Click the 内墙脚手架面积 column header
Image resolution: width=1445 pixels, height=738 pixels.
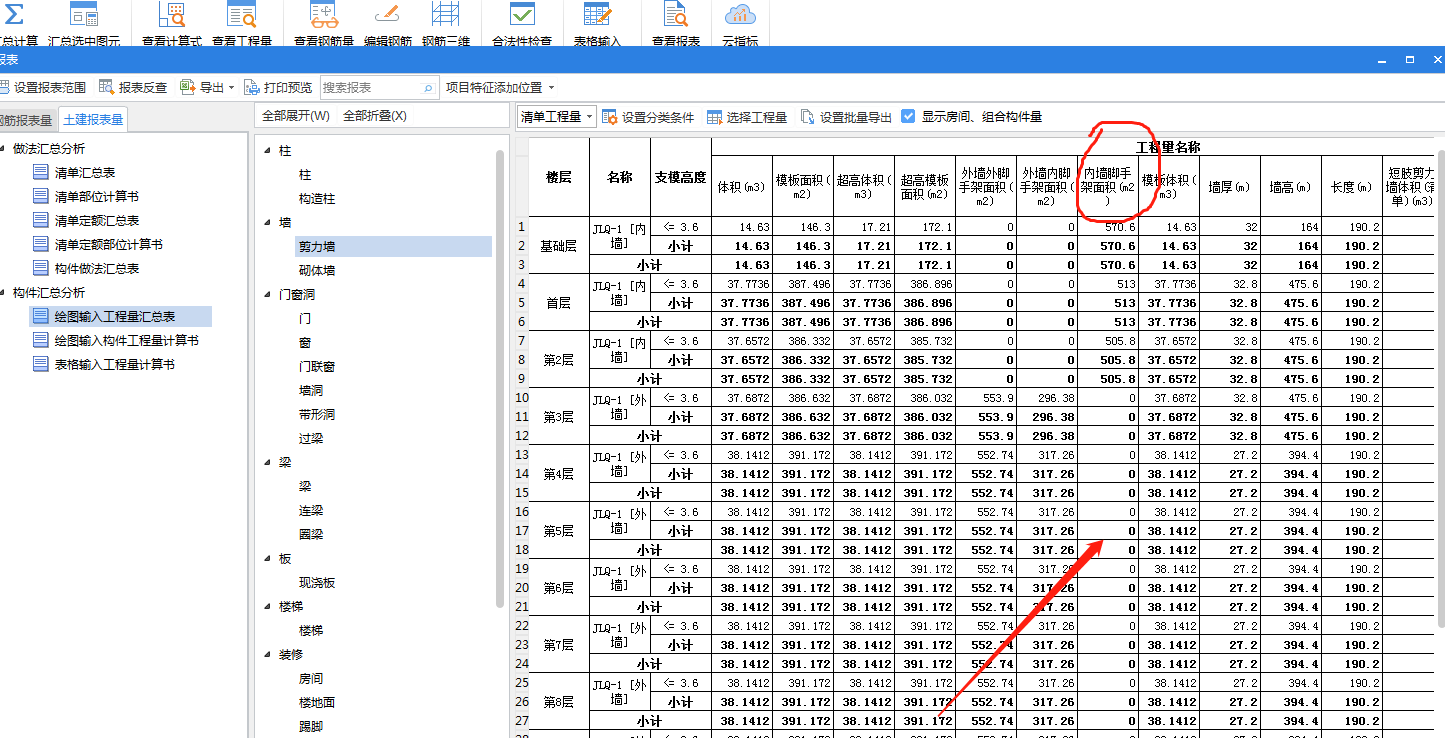point(1108,187)
